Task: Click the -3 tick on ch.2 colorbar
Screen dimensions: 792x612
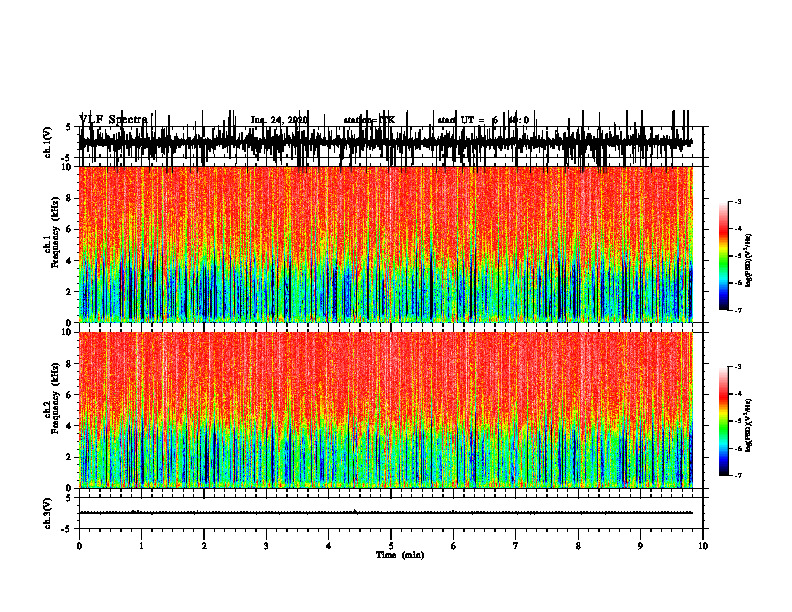Action: coord(738,367)
